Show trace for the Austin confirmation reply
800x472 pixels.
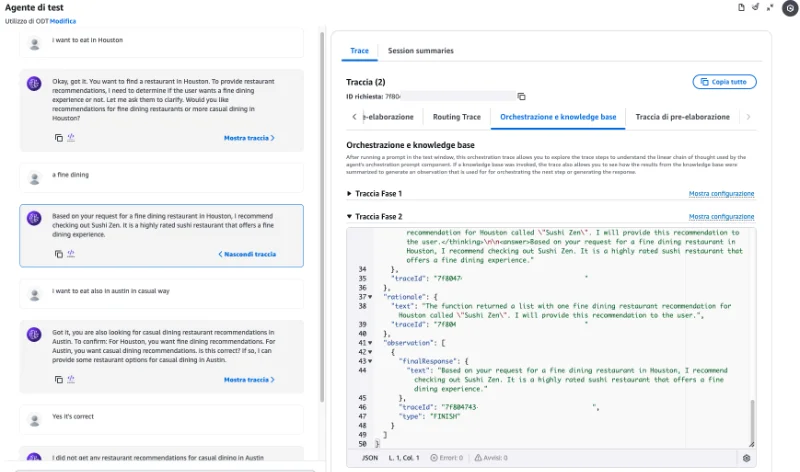[249, 380]
